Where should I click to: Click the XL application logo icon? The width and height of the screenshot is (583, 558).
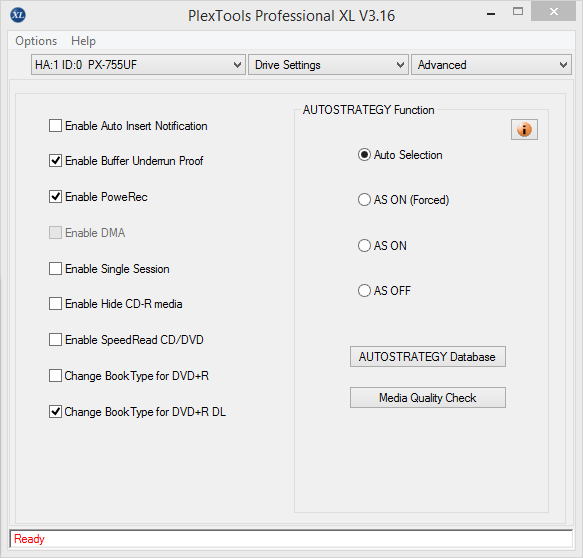(x=17, y=15)
